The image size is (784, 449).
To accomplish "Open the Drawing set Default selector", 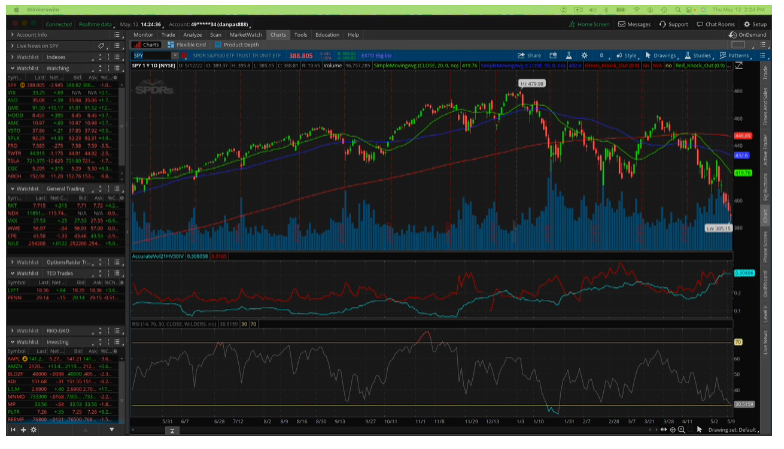I will 733,430.
